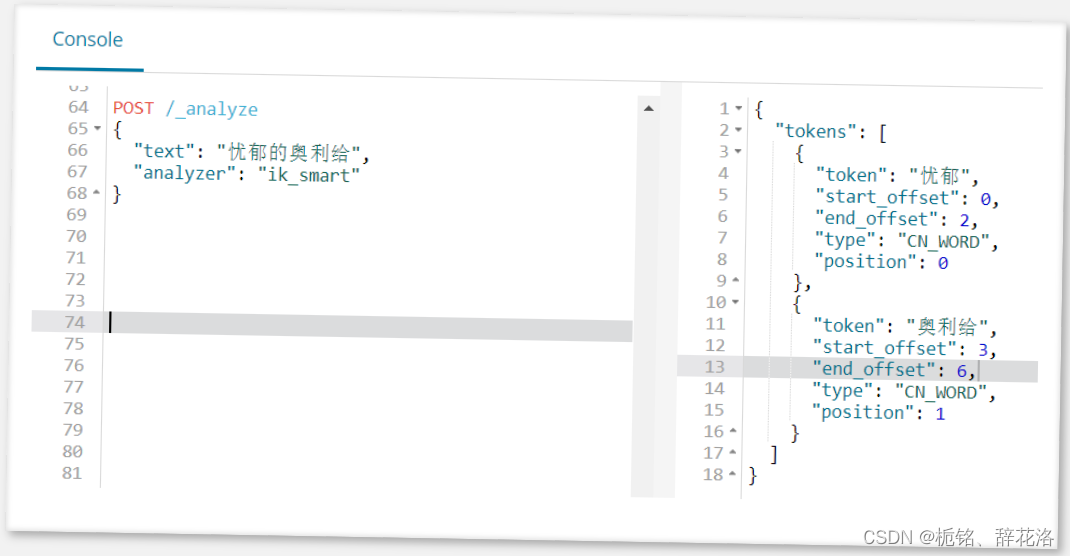The height and width of the screenshot is (556, 1070).
Task: Click highlighted "end_offset": 6 line
Action: [x=858, y=370]
